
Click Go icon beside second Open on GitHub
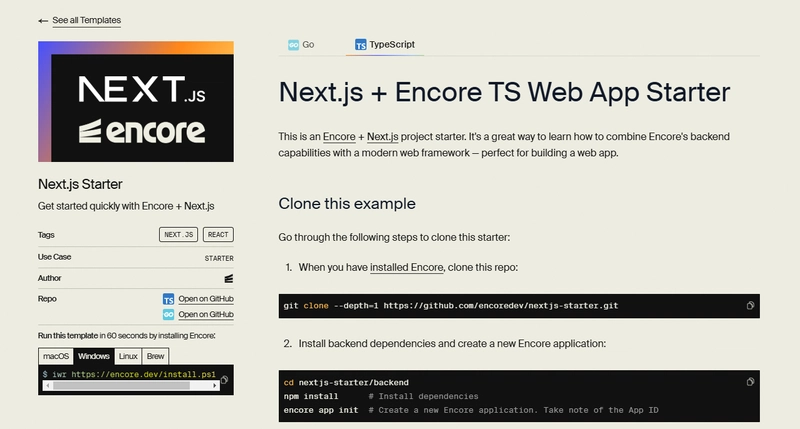(168, 315)
